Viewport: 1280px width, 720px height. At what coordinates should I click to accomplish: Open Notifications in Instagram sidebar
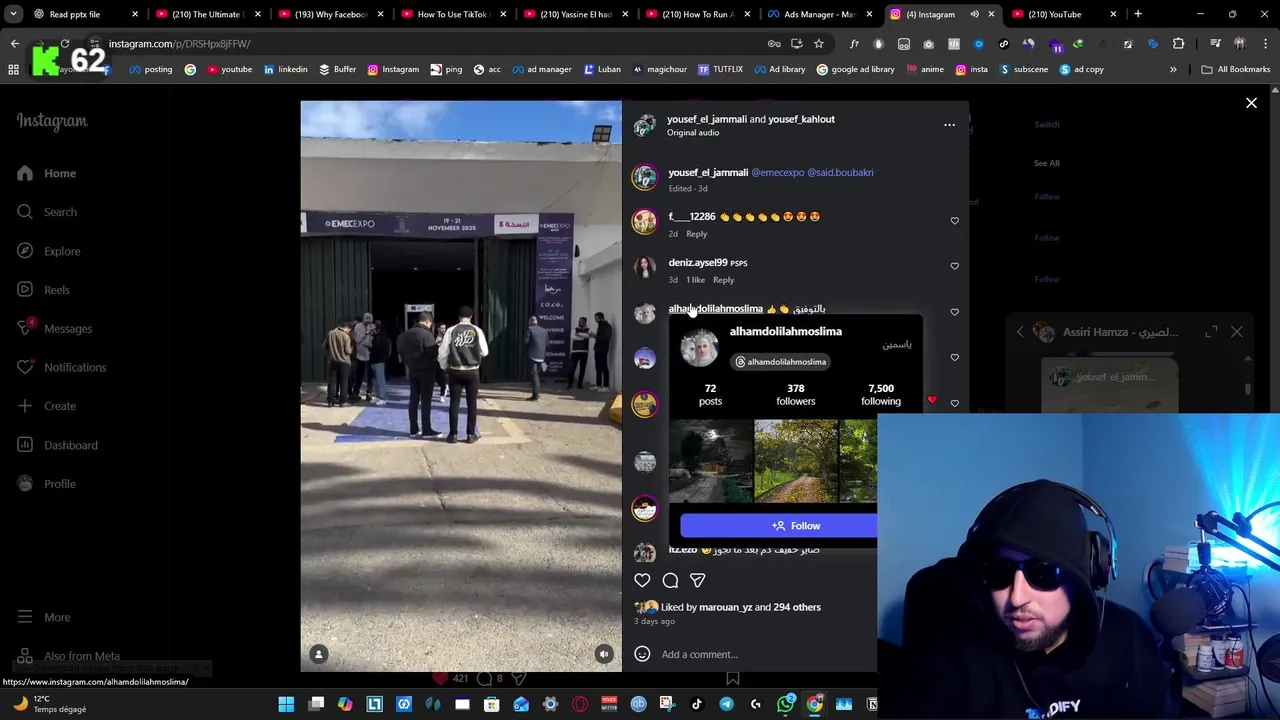pos(61,367)
